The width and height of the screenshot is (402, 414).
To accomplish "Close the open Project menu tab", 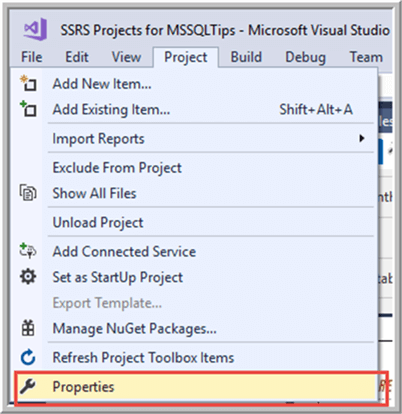I will (x=186, y=57).
